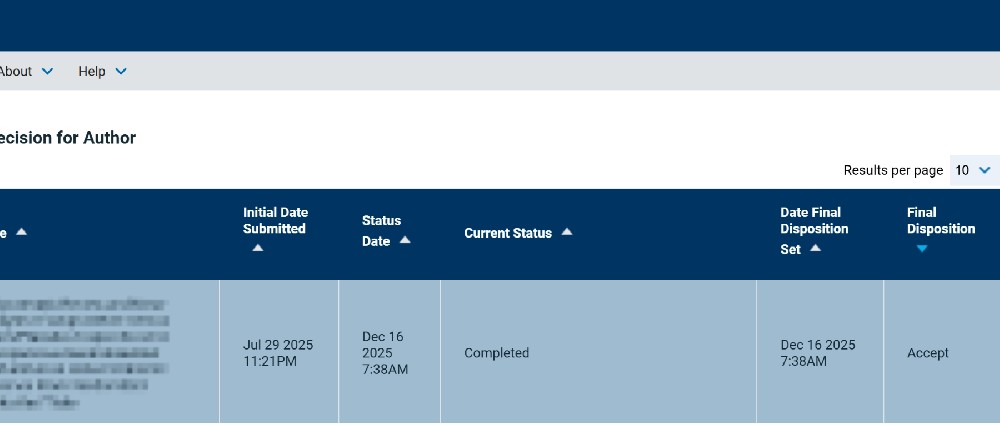Click the sort arrow beside Status Date
Screen dimensions: 1000x425
405,240
